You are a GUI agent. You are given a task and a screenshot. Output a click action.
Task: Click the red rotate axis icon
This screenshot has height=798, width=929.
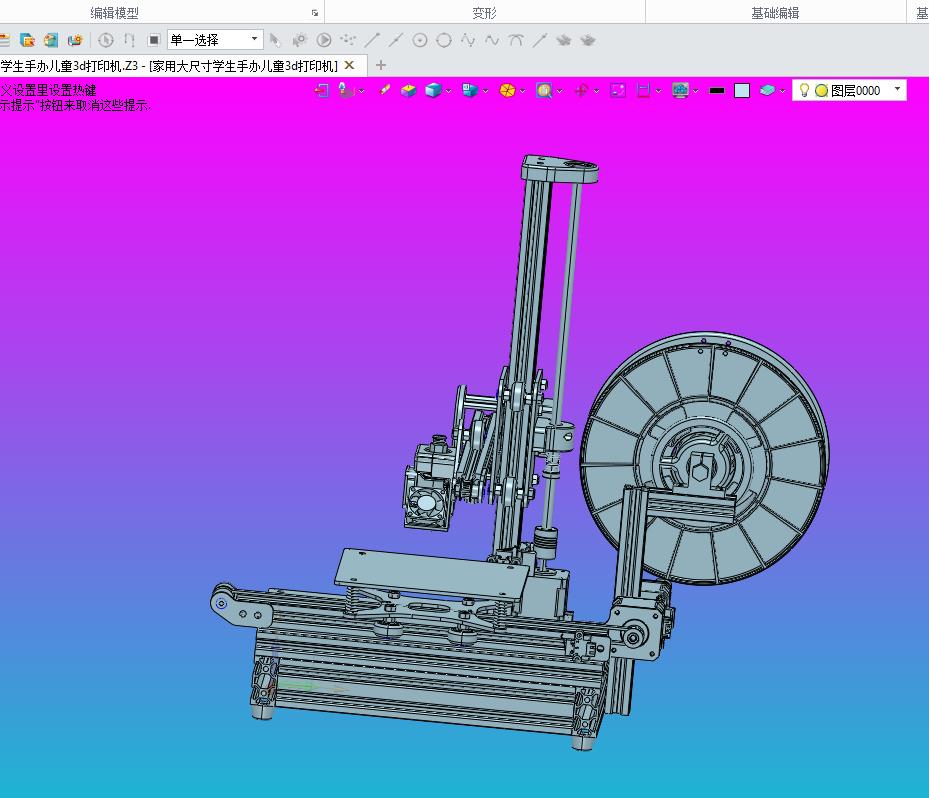(x=581, y=90)
